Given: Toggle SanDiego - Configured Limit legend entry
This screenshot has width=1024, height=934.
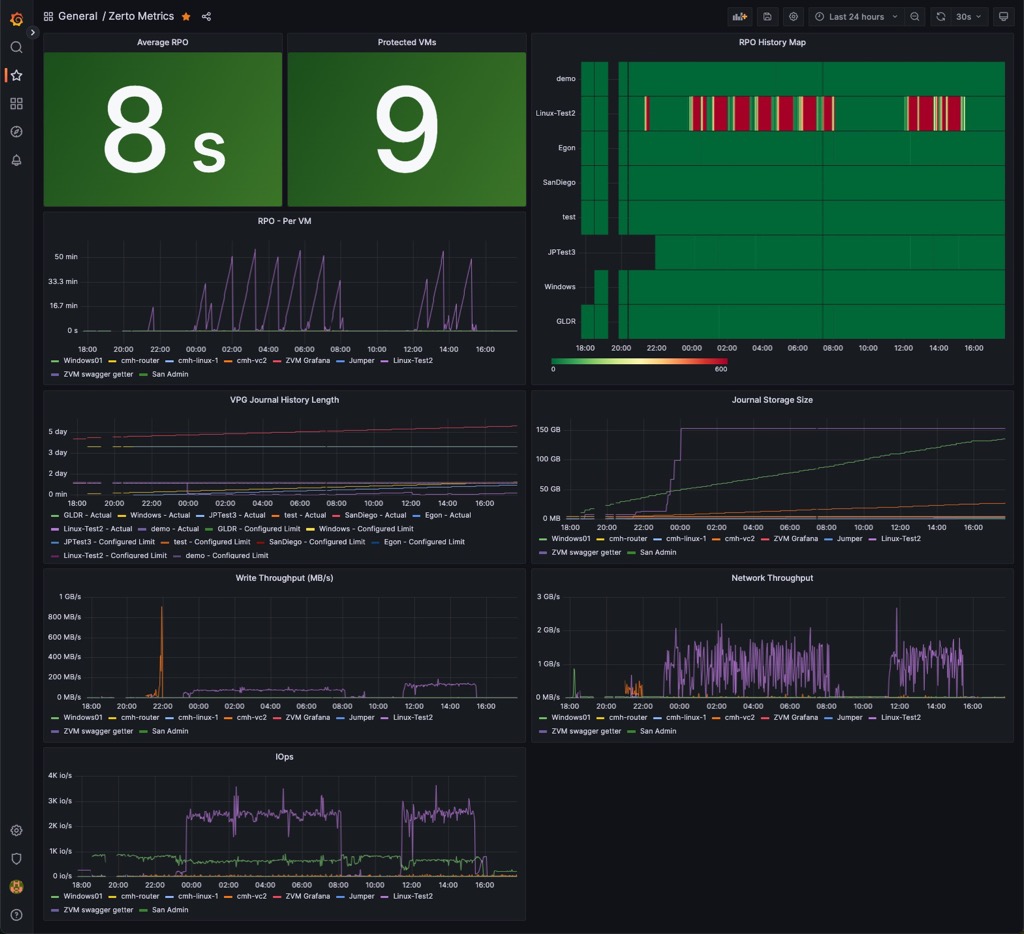Looking at the screenshot, I should tap(317, 542).
